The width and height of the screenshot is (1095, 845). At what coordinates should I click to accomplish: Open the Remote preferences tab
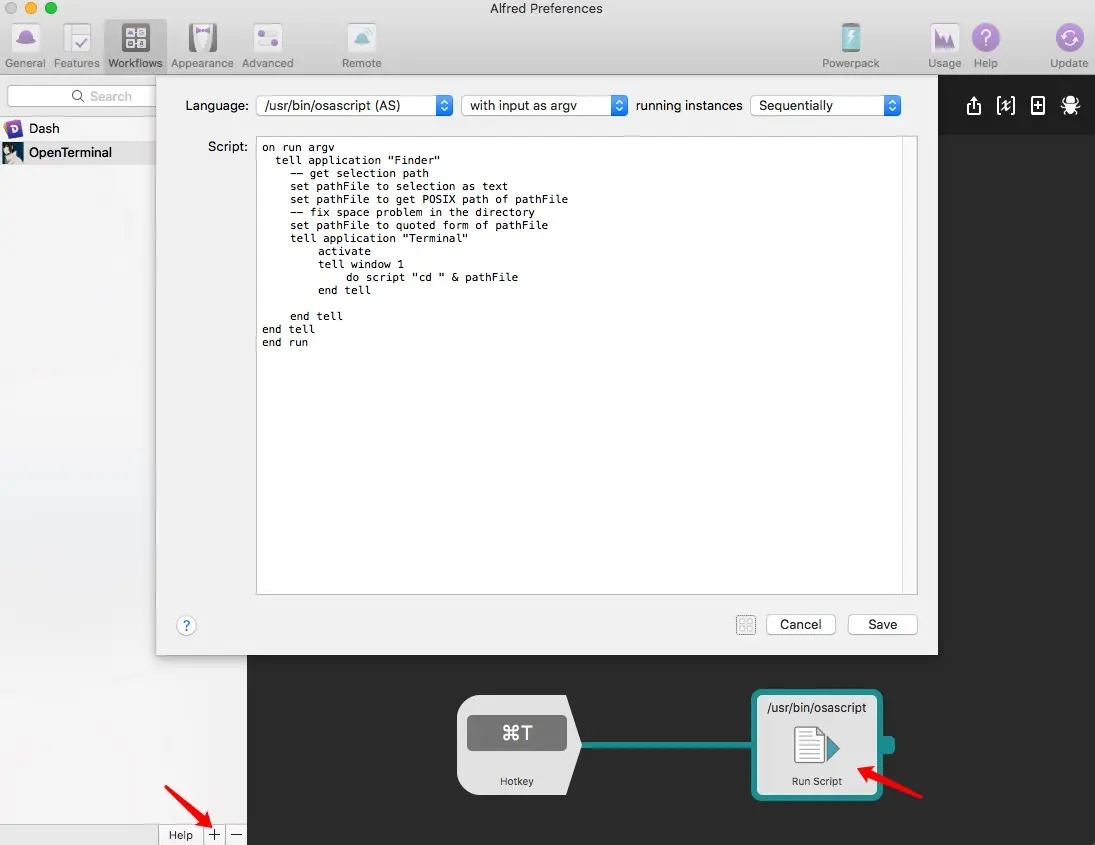point(362,45)
